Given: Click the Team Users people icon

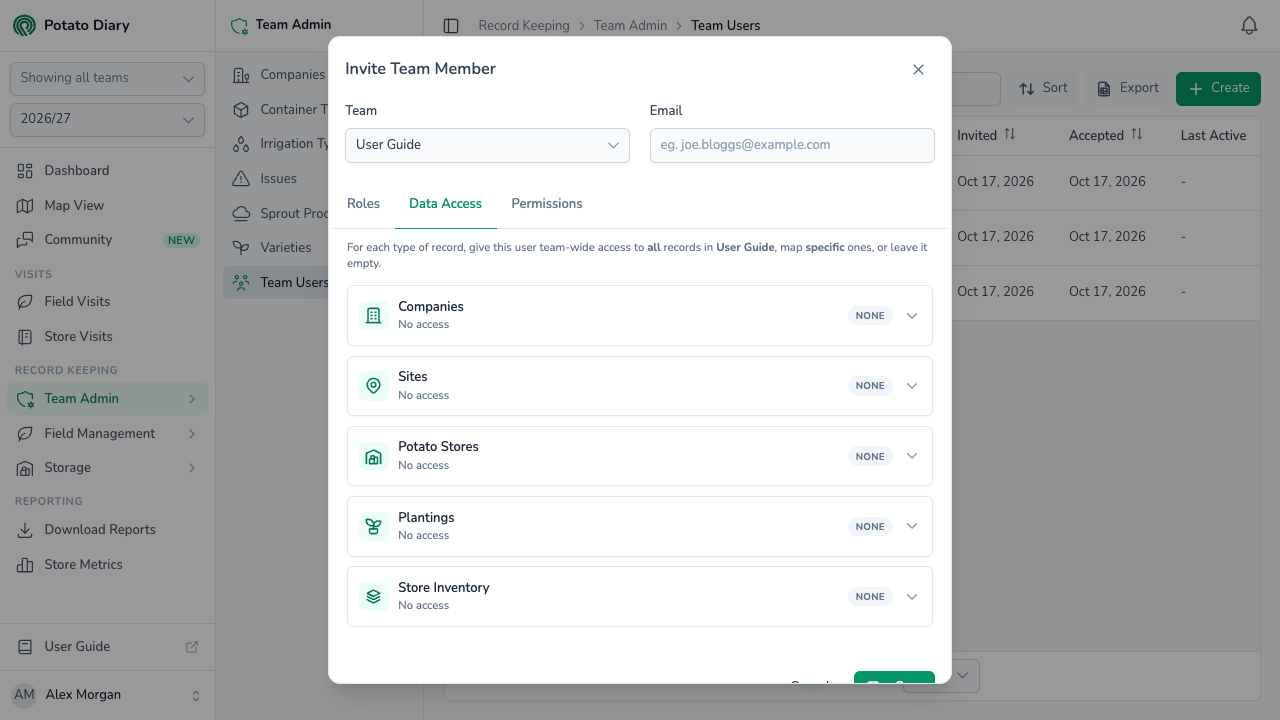Looking at the screenshot, I should 241,283.
